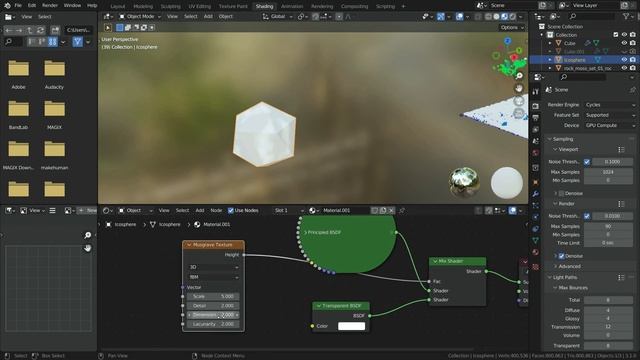Unlink Material.001 with the X button
This screenshot has height=360, width=640.
391,211
